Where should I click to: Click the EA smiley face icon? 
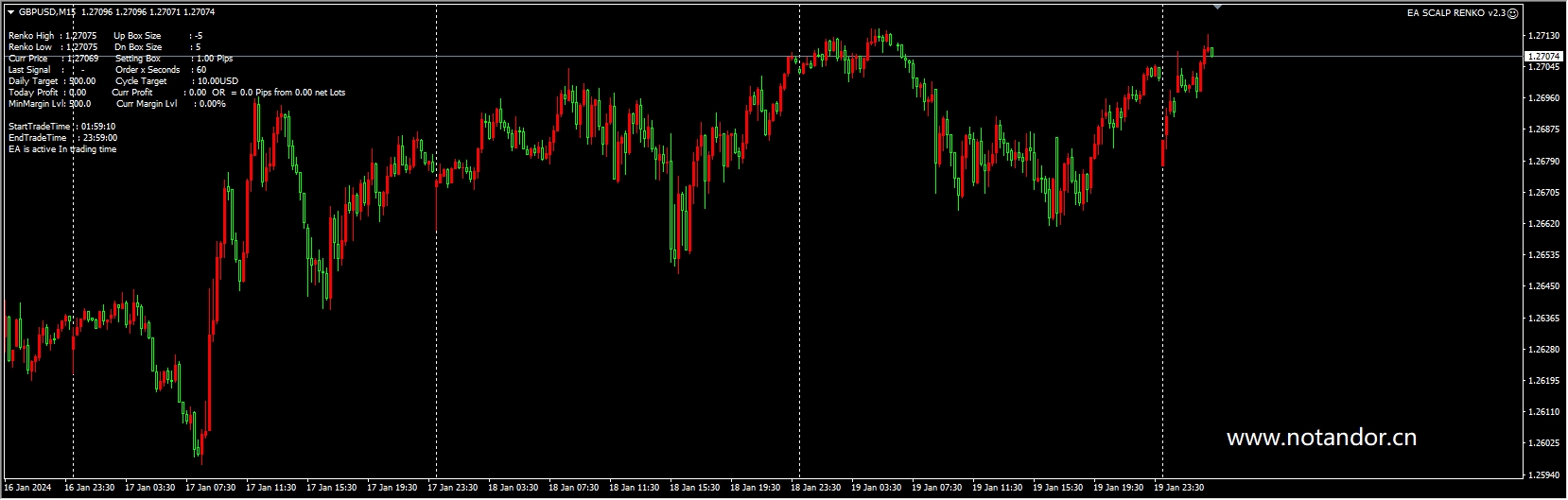tap(1512, 13)
